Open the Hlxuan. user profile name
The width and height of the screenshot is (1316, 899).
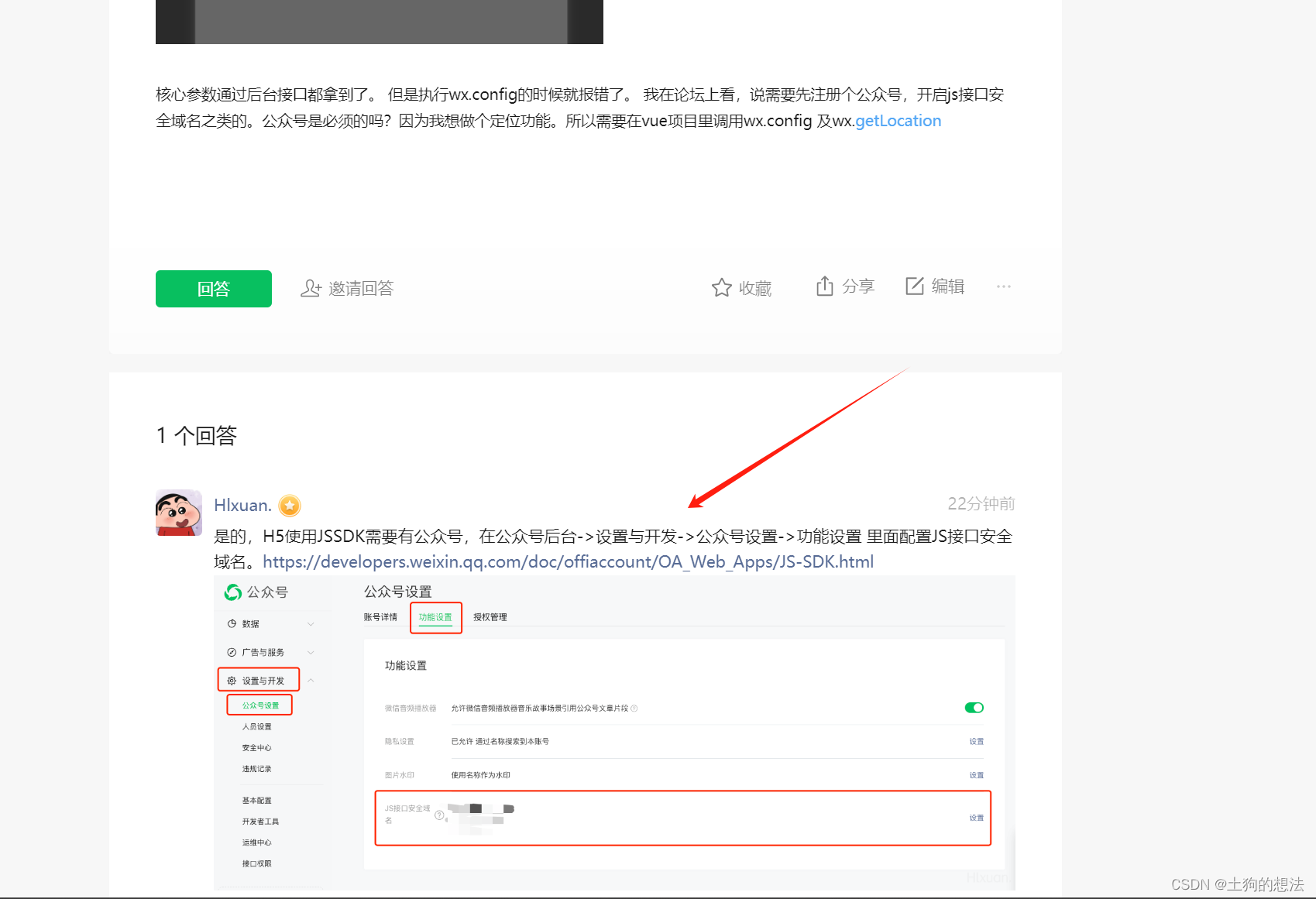[x=242, y=506]
